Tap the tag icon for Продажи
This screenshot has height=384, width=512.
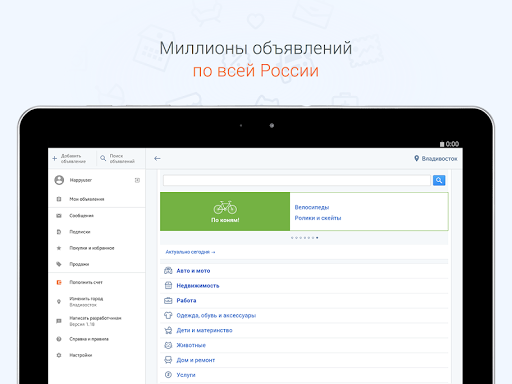(59, 264)
